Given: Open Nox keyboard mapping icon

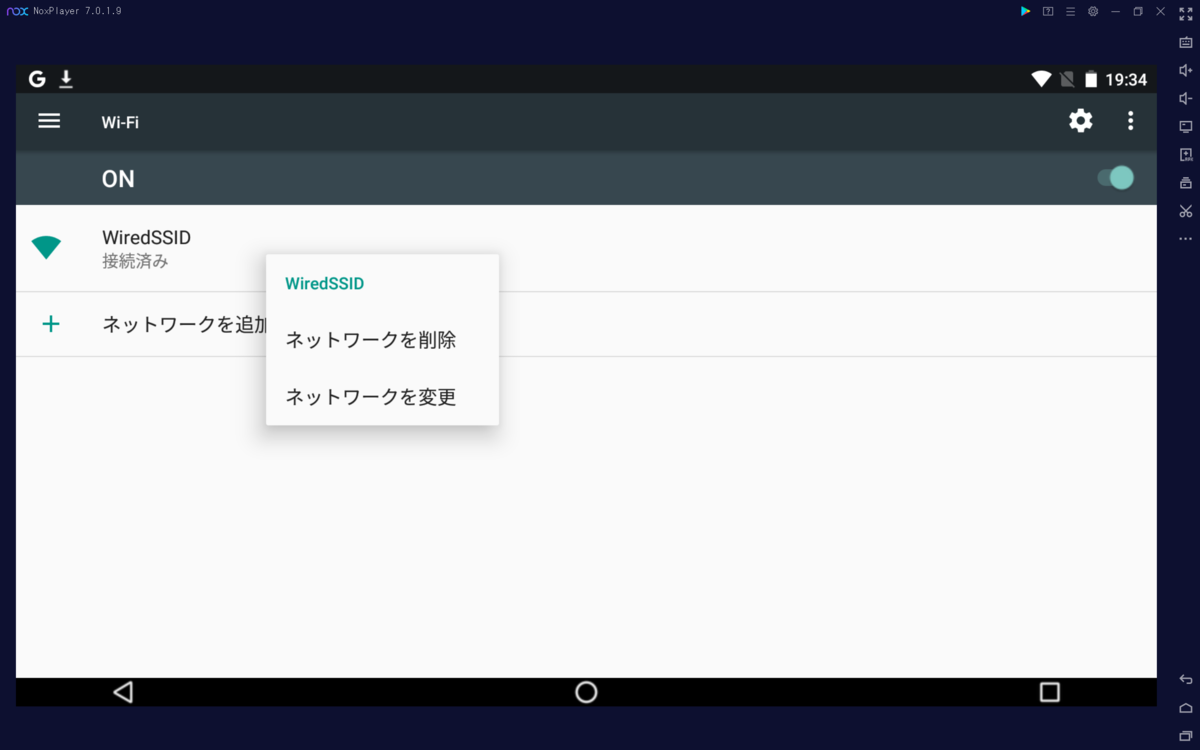Looking at the screenshot, I should coord(1186,42).
